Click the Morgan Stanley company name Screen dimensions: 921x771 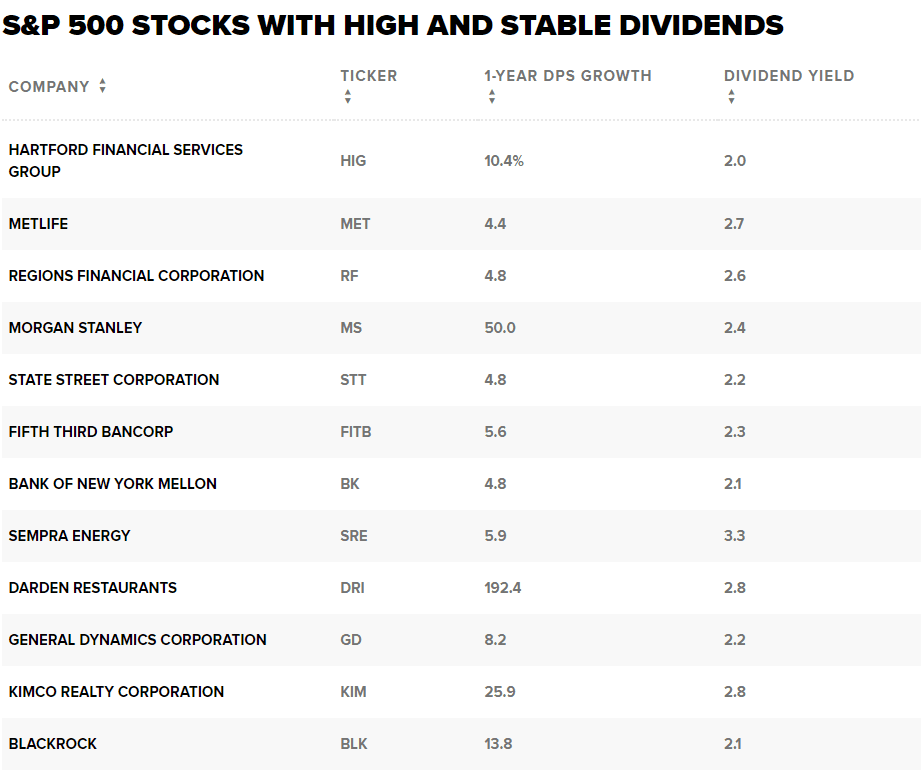[75, 328]
